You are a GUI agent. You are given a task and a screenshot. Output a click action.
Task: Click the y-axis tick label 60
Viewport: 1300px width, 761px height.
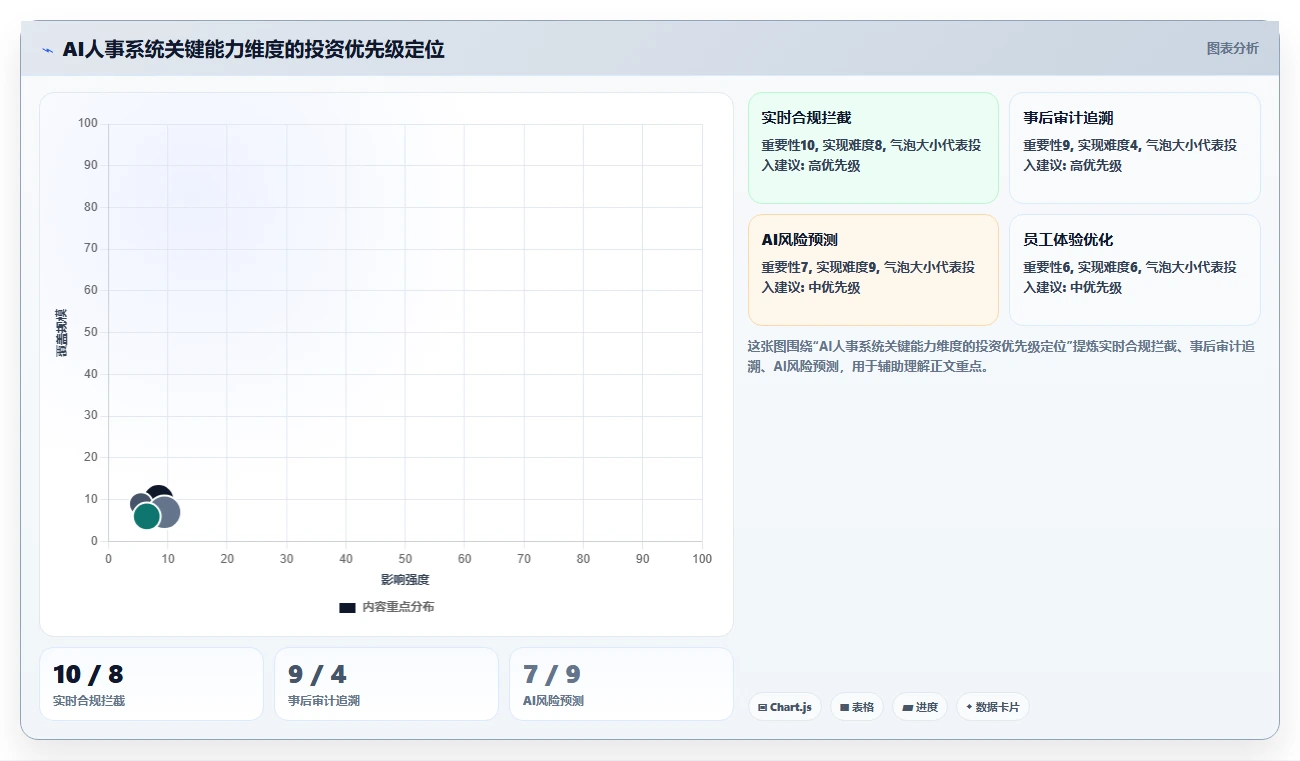(x=91, y=290)
